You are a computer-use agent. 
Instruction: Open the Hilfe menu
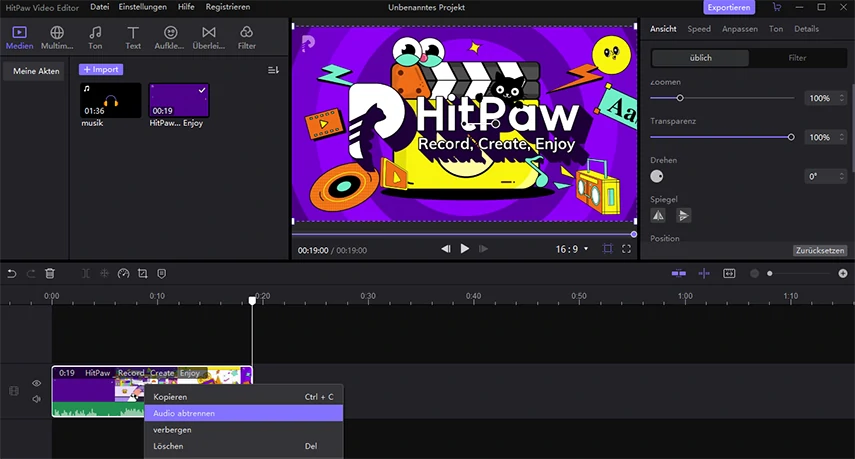point(186,7)
